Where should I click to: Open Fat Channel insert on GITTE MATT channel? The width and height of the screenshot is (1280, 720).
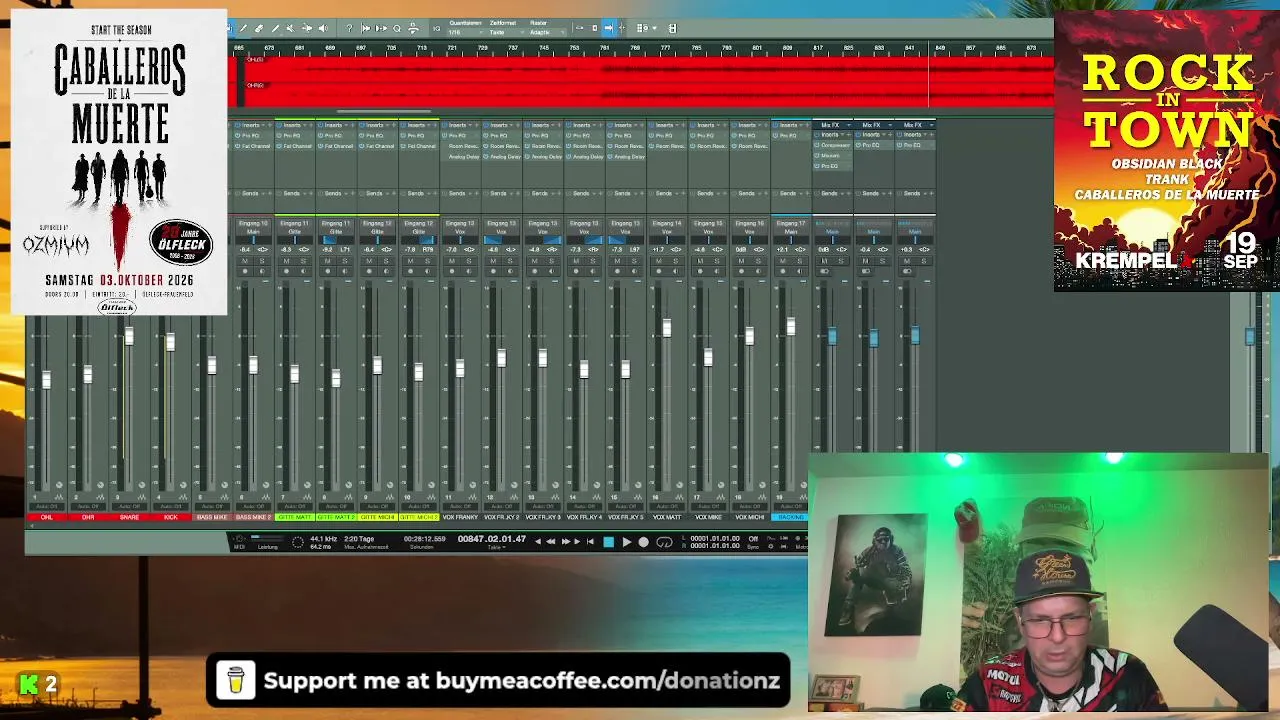[296, 146]
